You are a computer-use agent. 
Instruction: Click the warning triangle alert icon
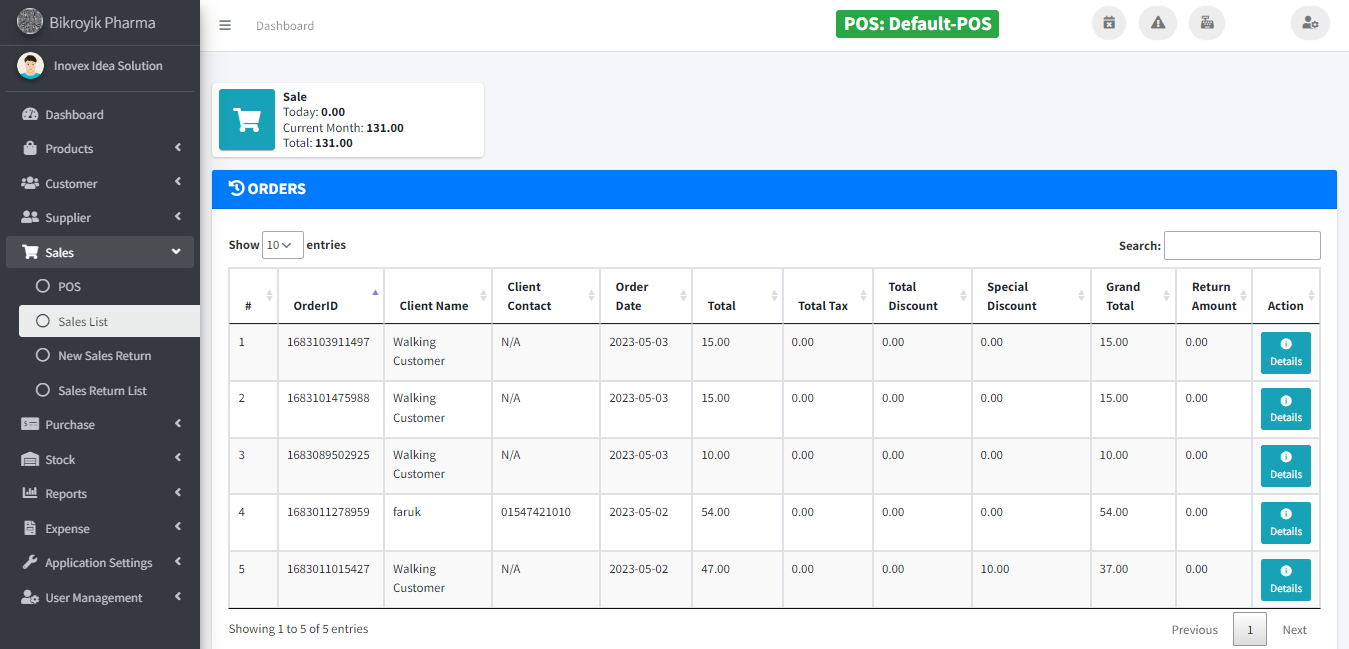coord(1158,23)
